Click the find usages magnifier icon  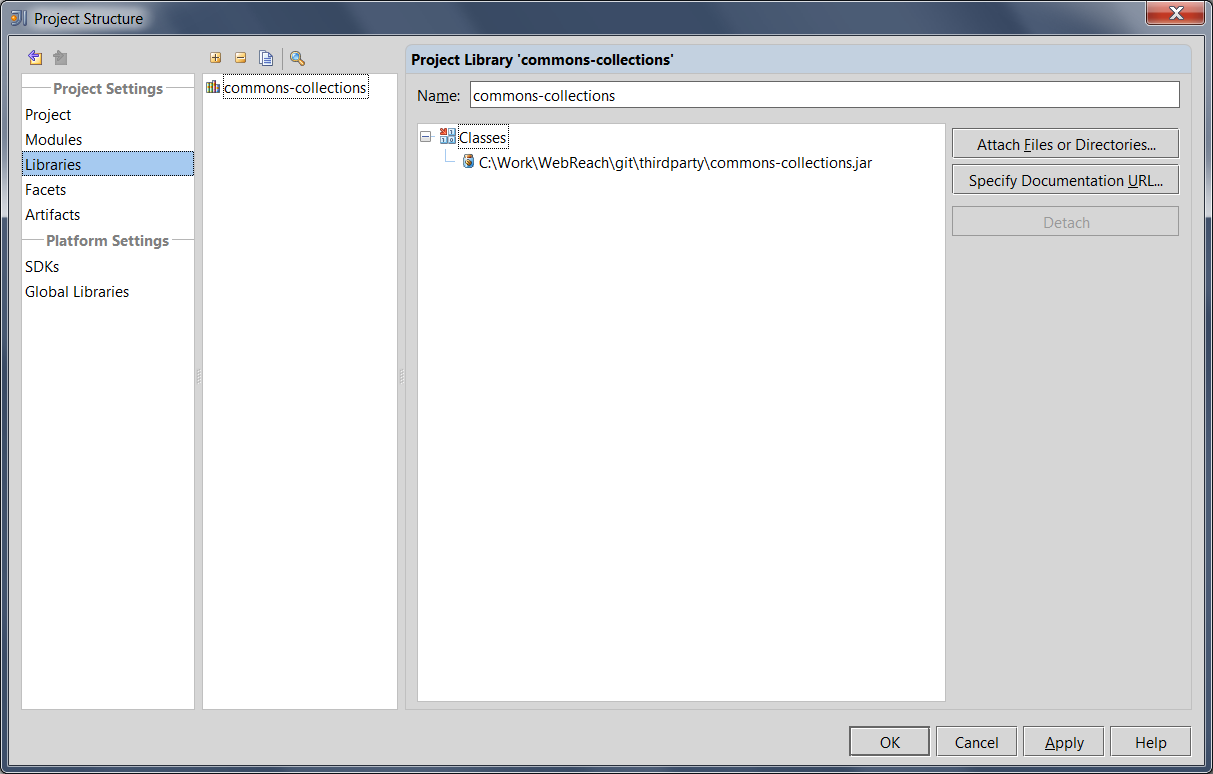tap(297, 58)
